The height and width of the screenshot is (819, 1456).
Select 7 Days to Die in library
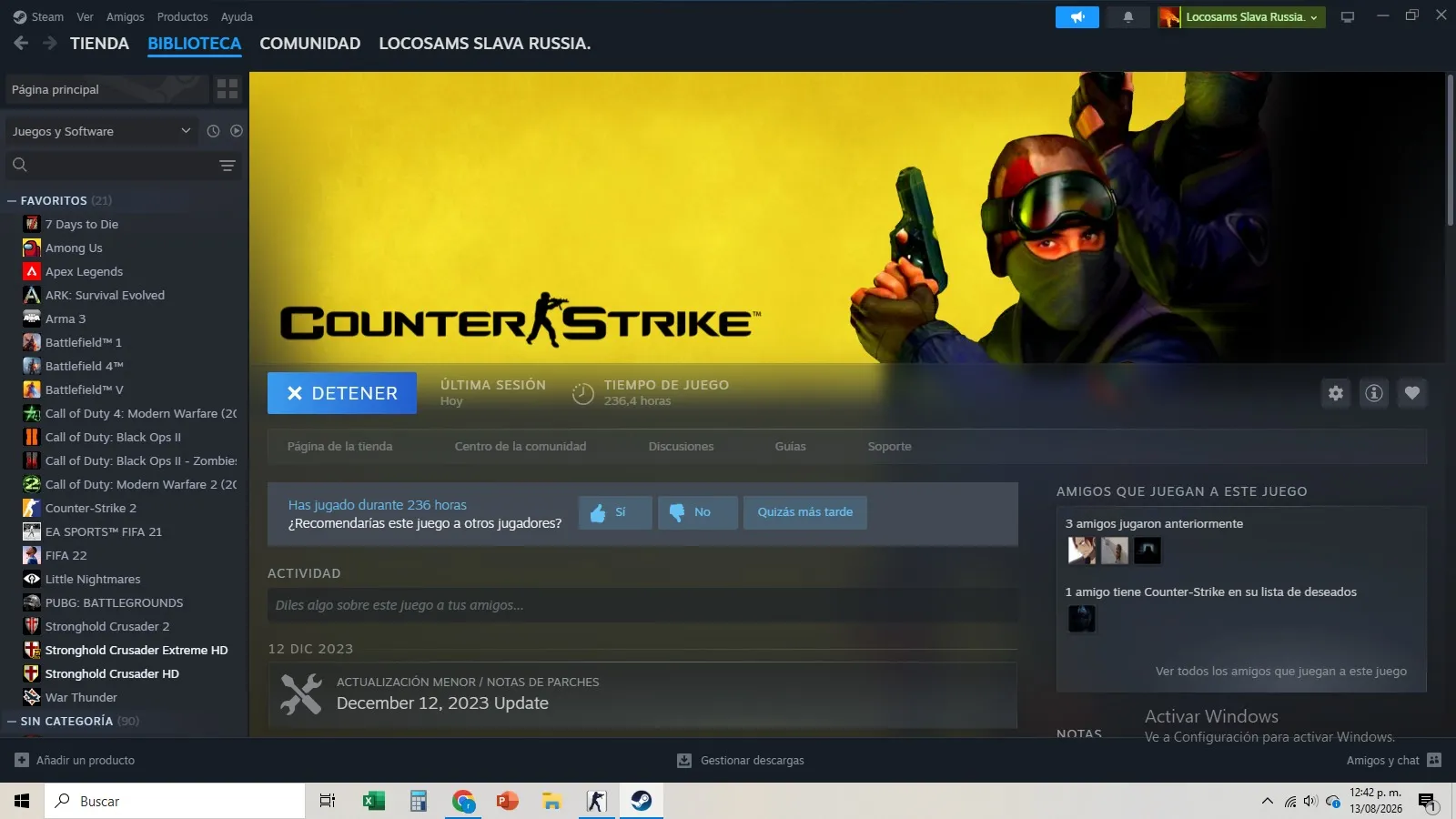point(82,224)
